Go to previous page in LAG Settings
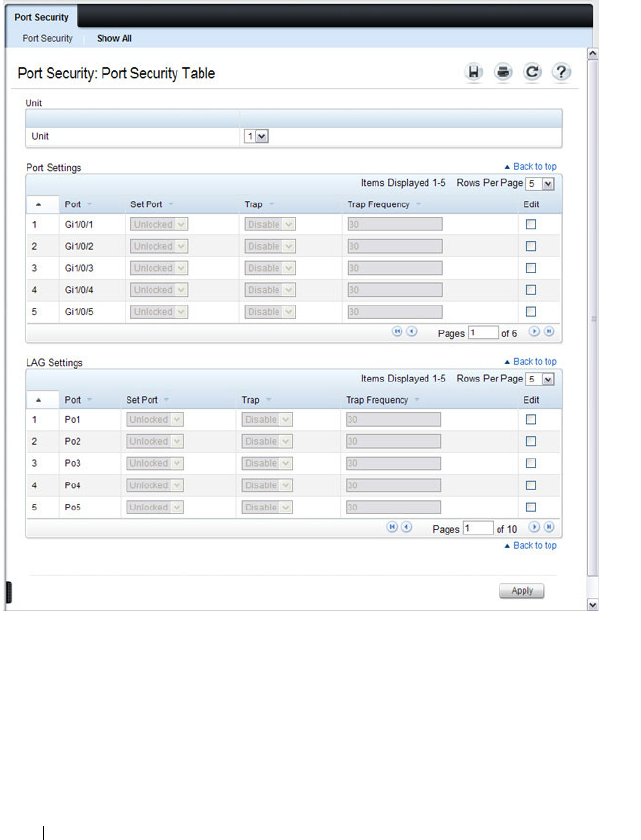Screen dimensions: 641x840 (x=406, y=527)
